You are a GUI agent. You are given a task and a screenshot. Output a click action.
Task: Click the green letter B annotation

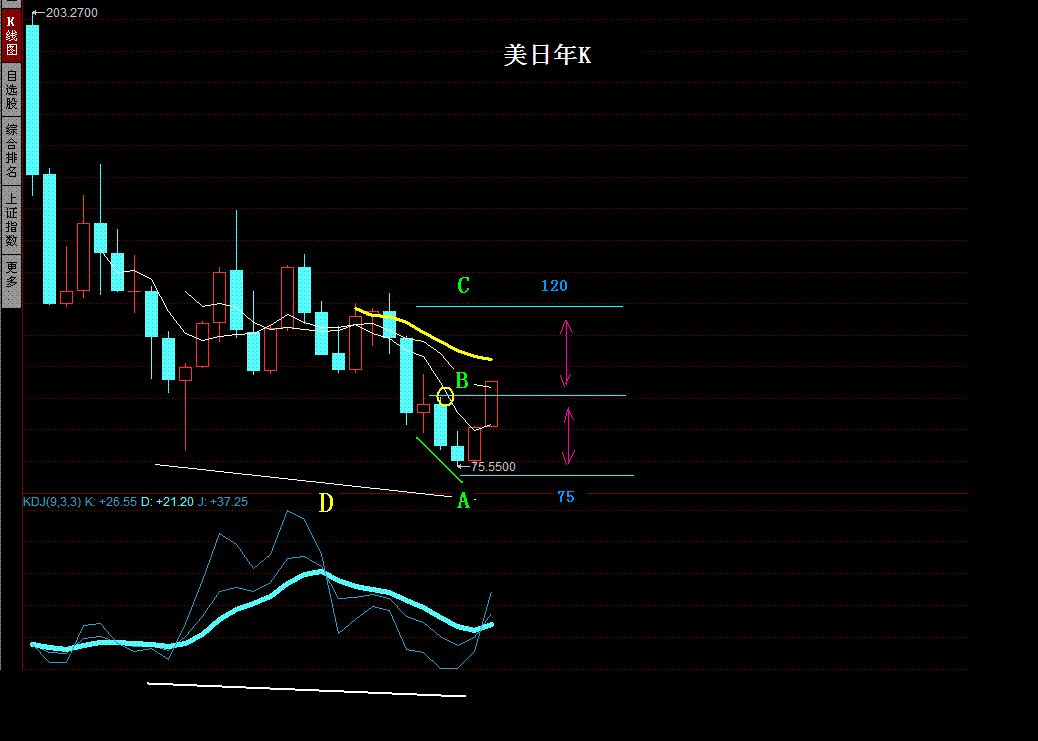click(462, 381)
